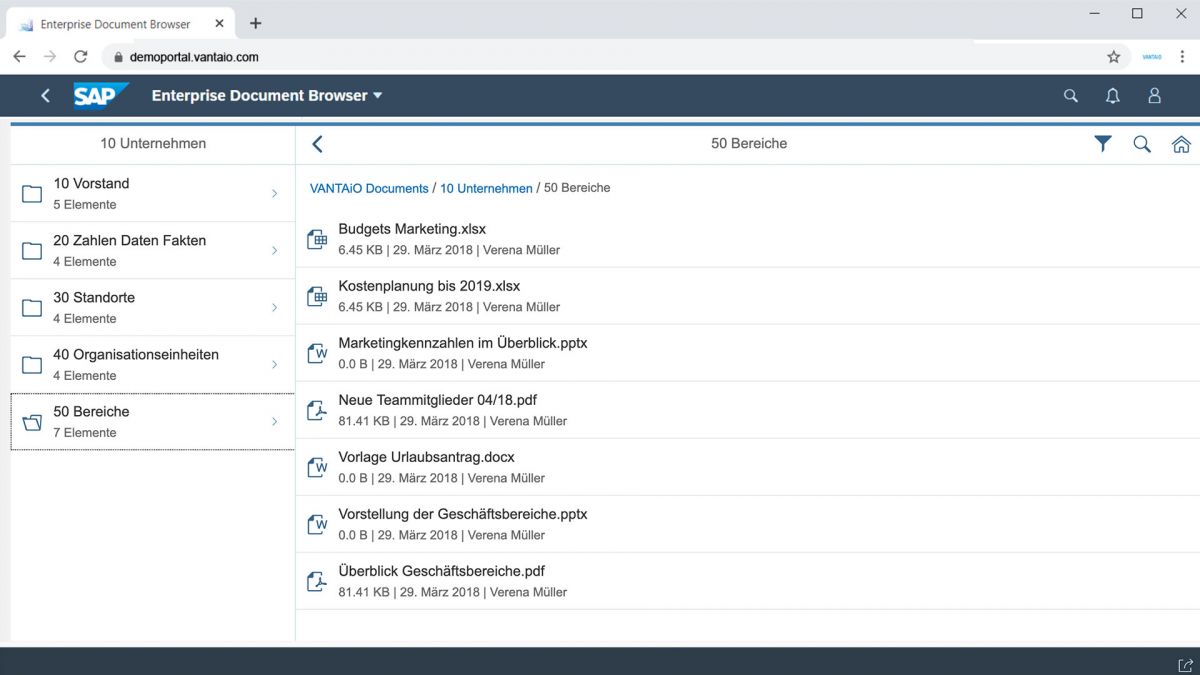Viewport: 1200px width, 675px height.
Task: Bookmark the page with the star icon
Action: point(1114,57)
